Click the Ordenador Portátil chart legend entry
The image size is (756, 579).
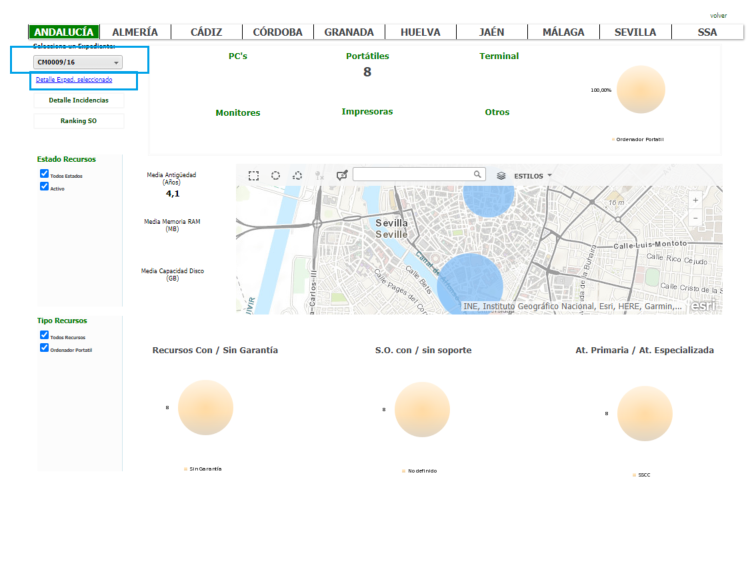tap(638, 139)
